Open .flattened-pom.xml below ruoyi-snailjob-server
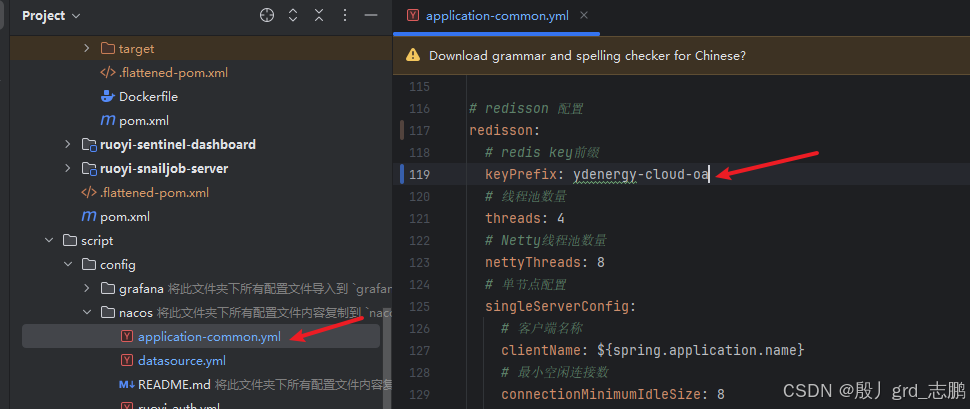970x409 pixels. coord(154,193)
